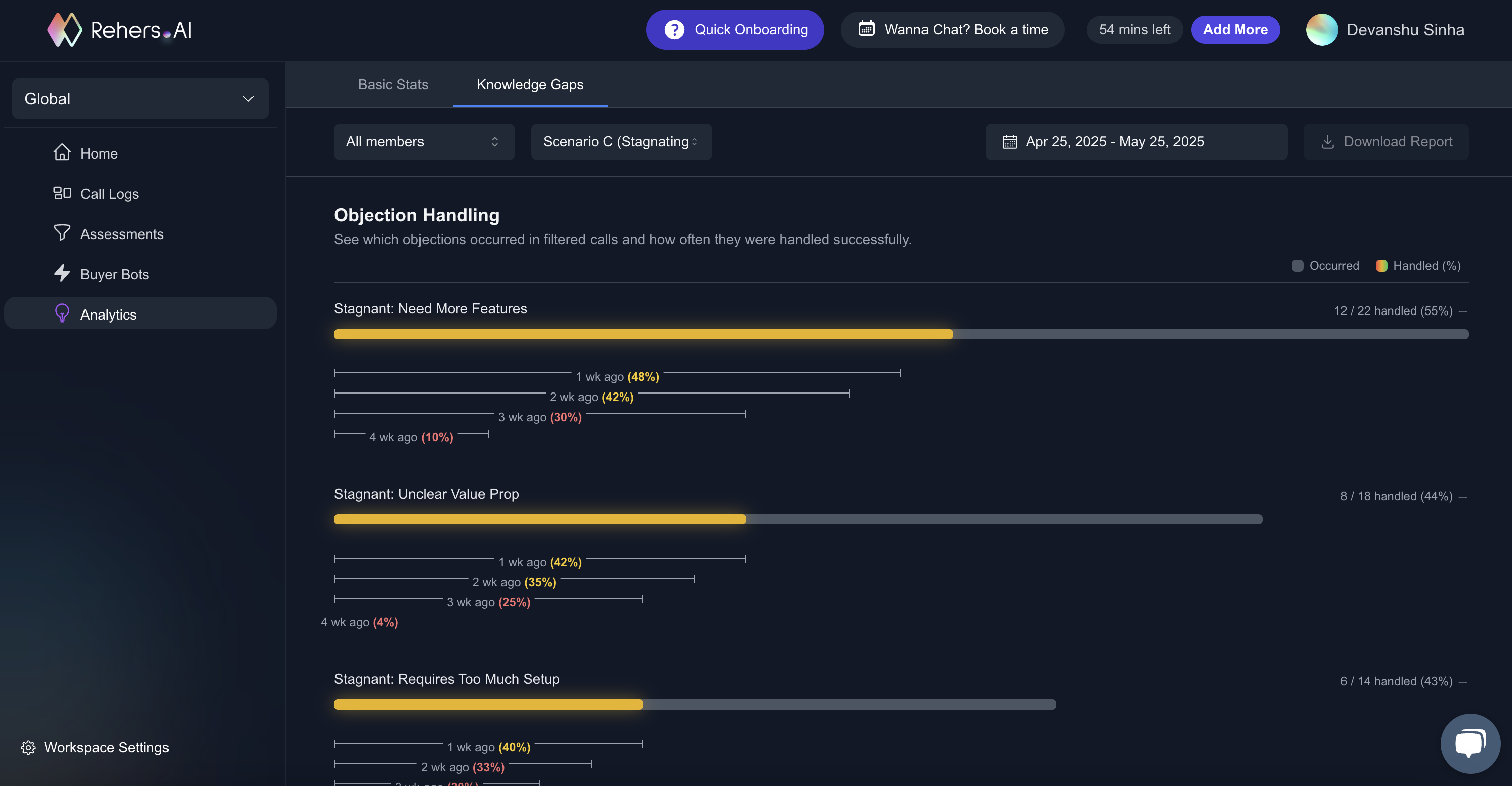This screenshot has height=786, width=1512.
Task: Switch to the Basic Stats tab
Action: tap(393, 85)
